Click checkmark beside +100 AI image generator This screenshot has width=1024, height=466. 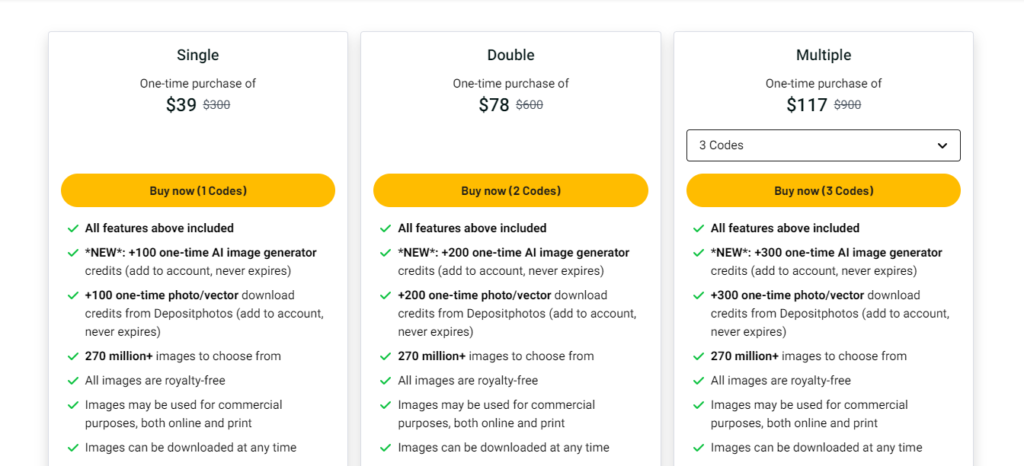click(73, 253)
